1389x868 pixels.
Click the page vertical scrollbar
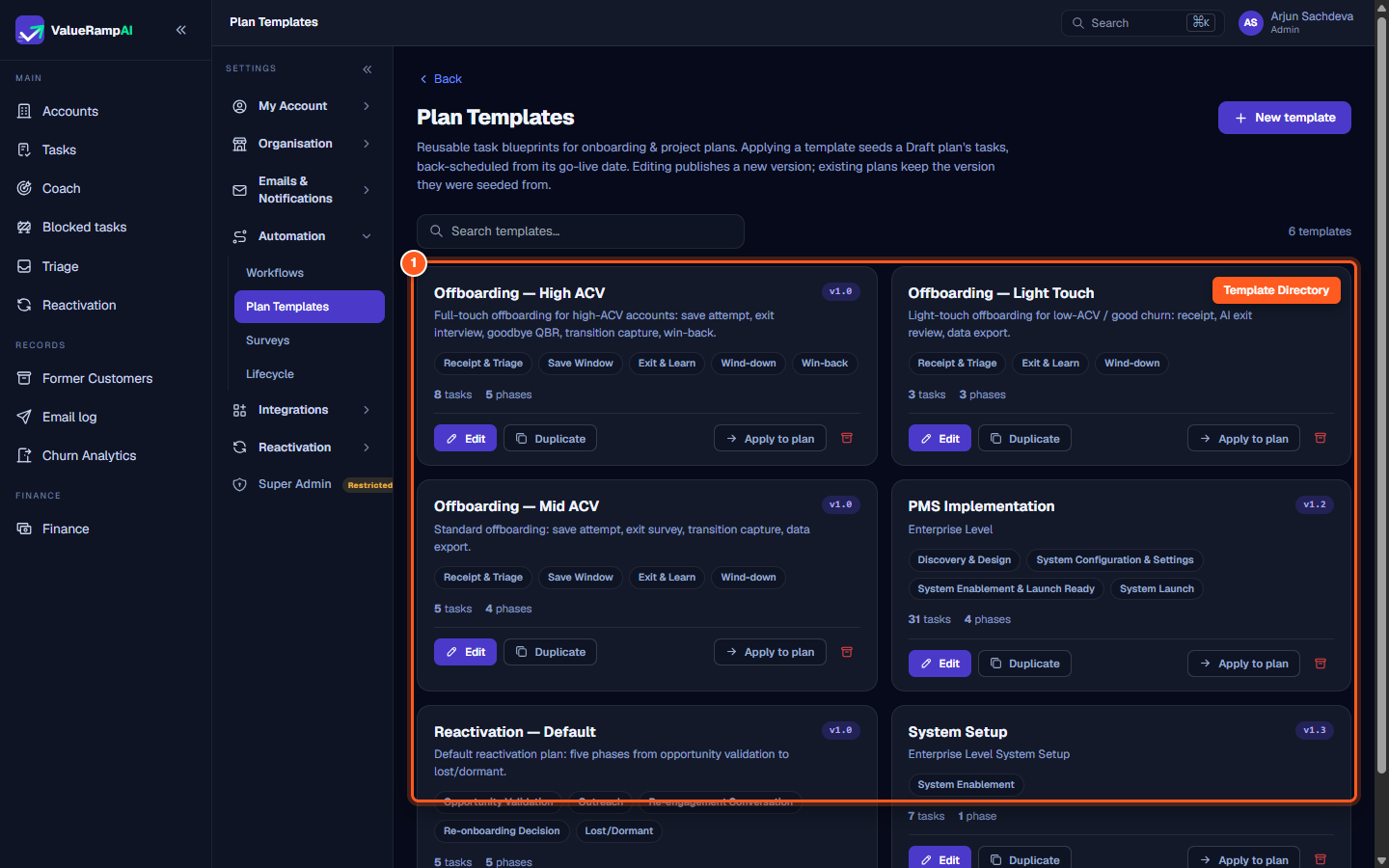(x=1381, y=395)
